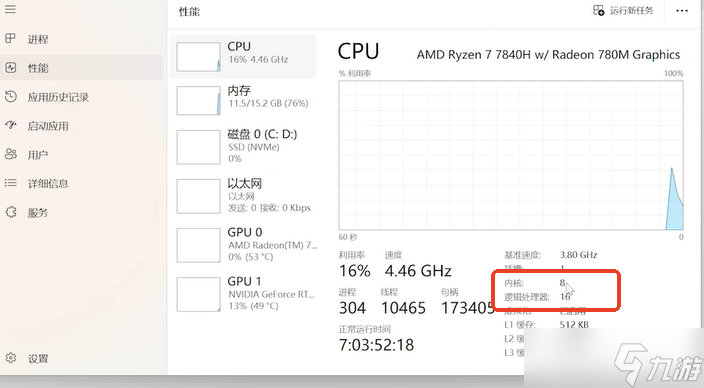Click the % 利用率 graph label
704x388 pixels.
[x=355, y=73]
